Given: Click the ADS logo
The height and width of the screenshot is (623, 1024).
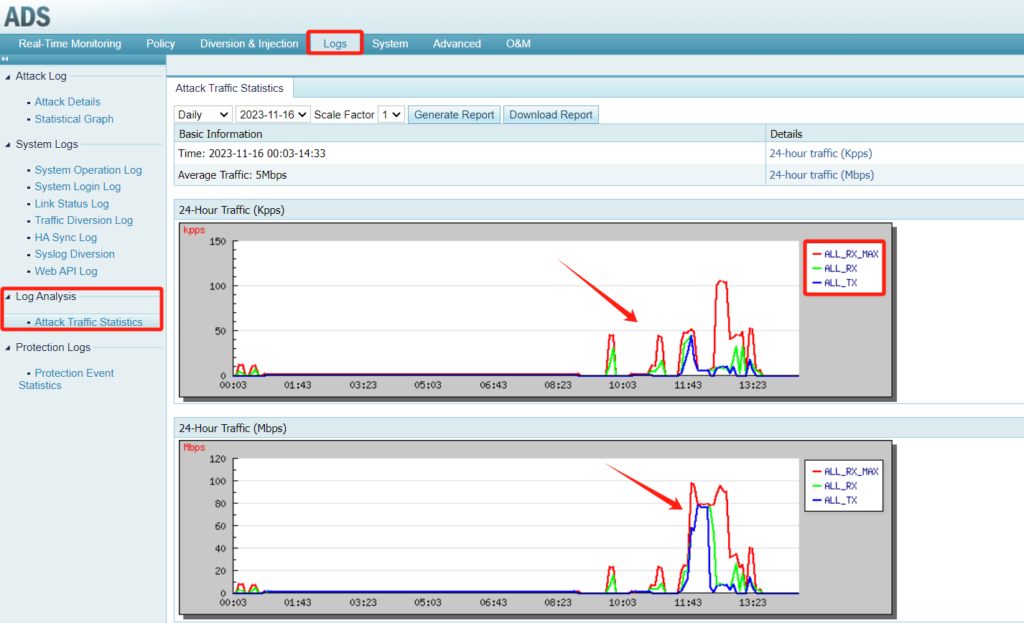Looking at the screenshot, I should click(27, 17).
